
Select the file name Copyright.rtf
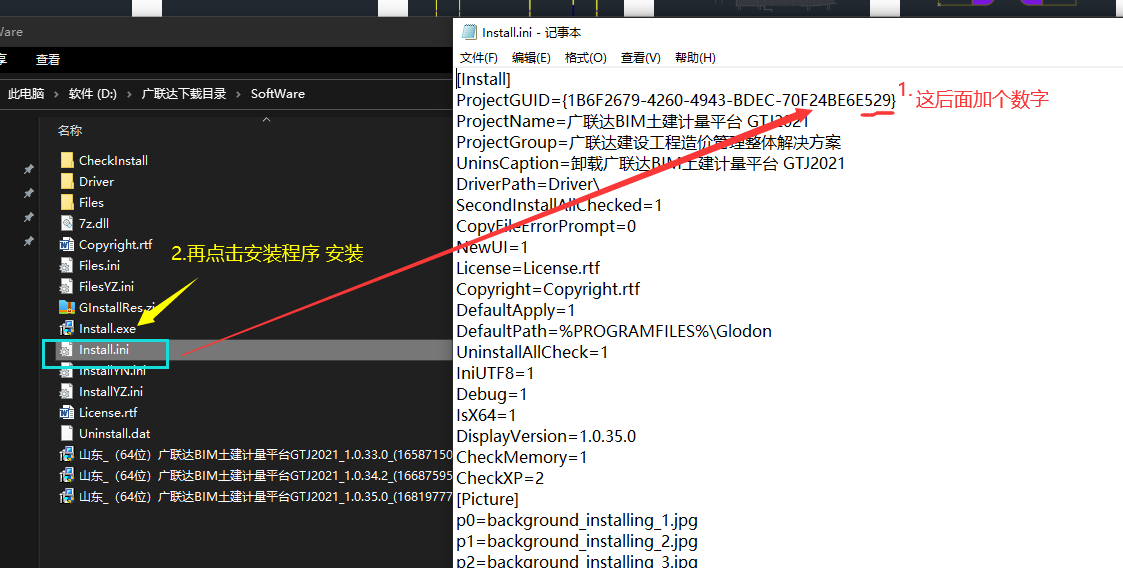[x=115, y=244]
